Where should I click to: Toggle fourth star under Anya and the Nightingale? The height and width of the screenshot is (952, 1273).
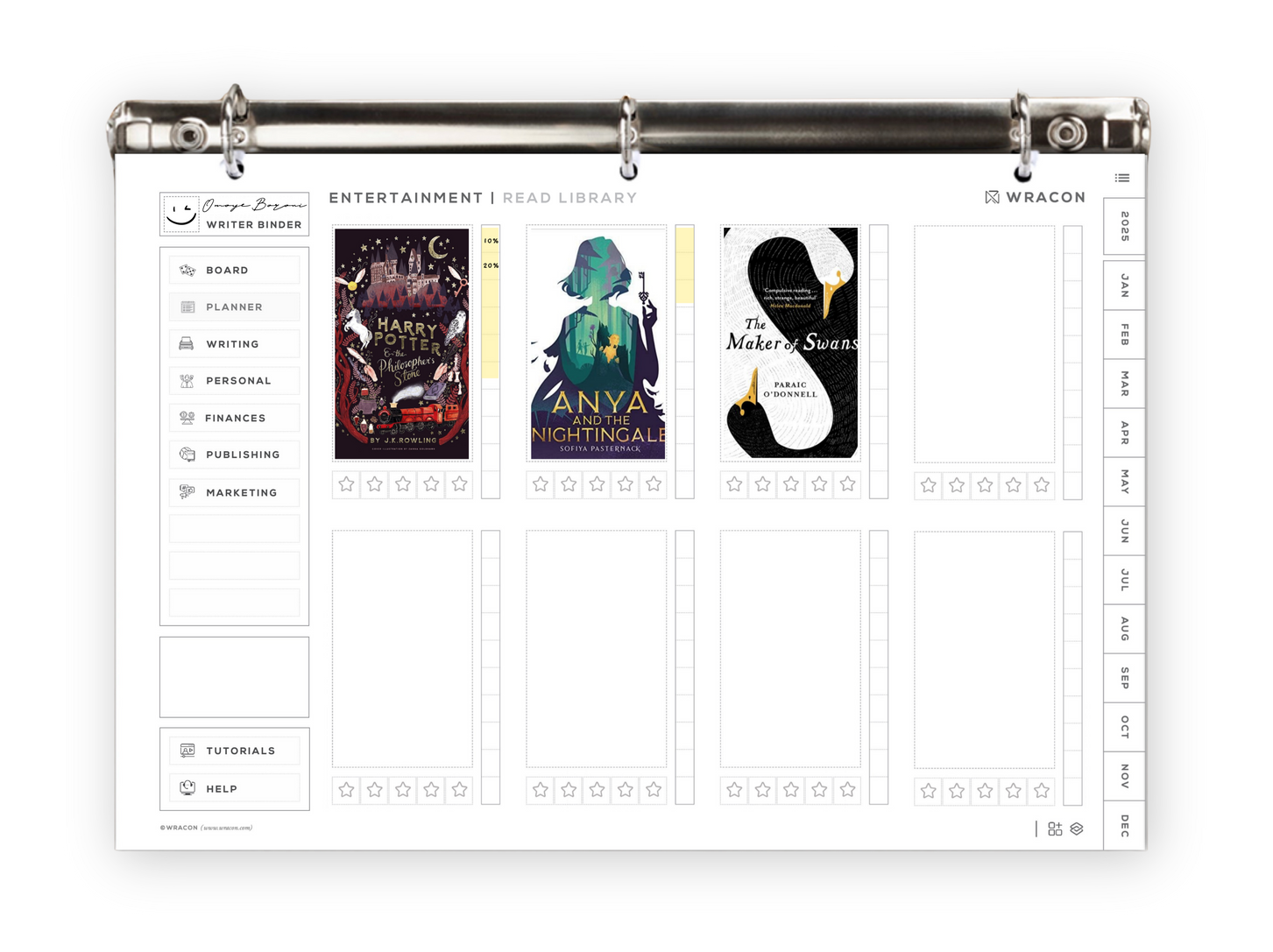626,484
